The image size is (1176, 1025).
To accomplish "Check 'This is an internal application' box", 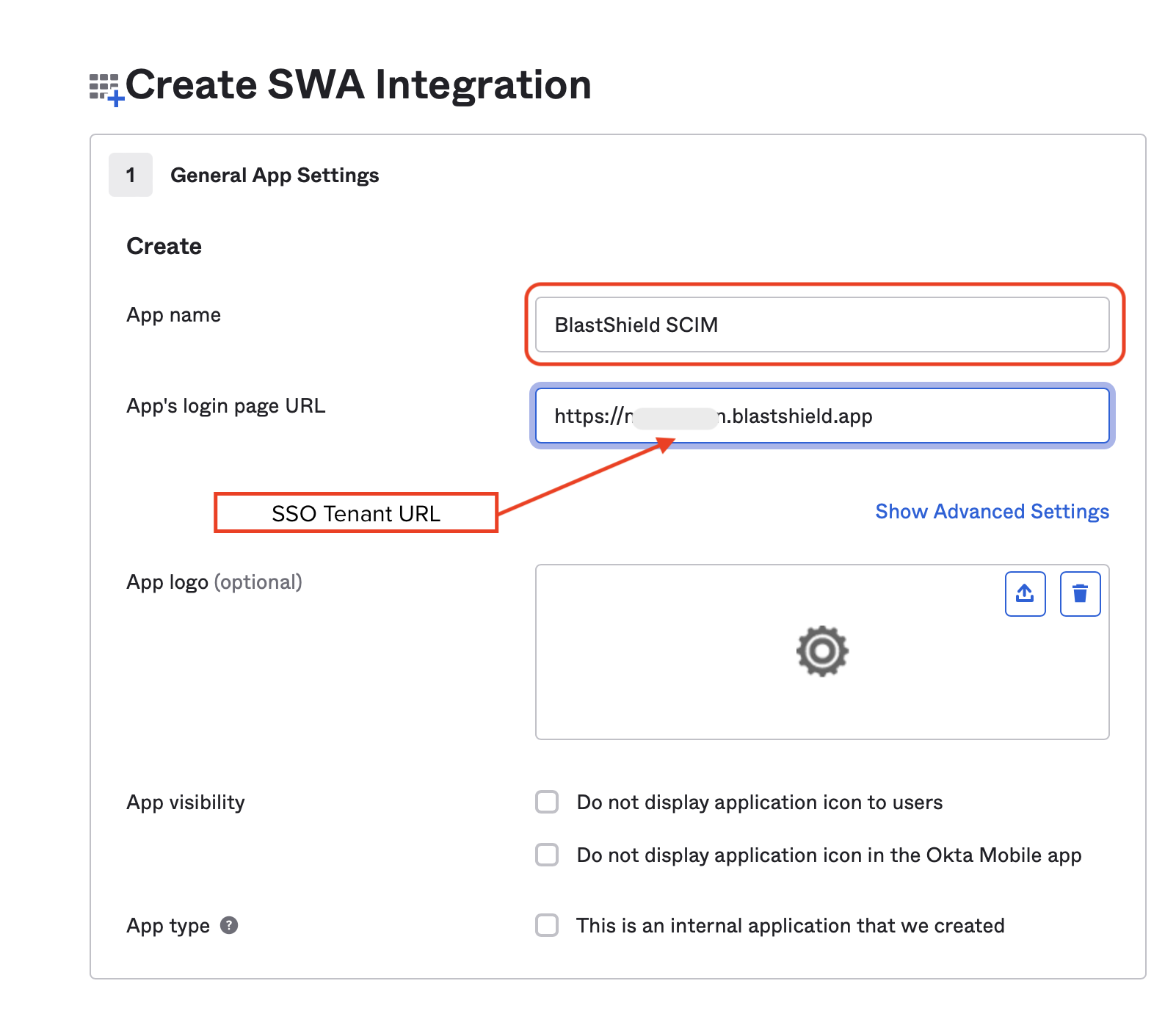I will coord(547,925).
